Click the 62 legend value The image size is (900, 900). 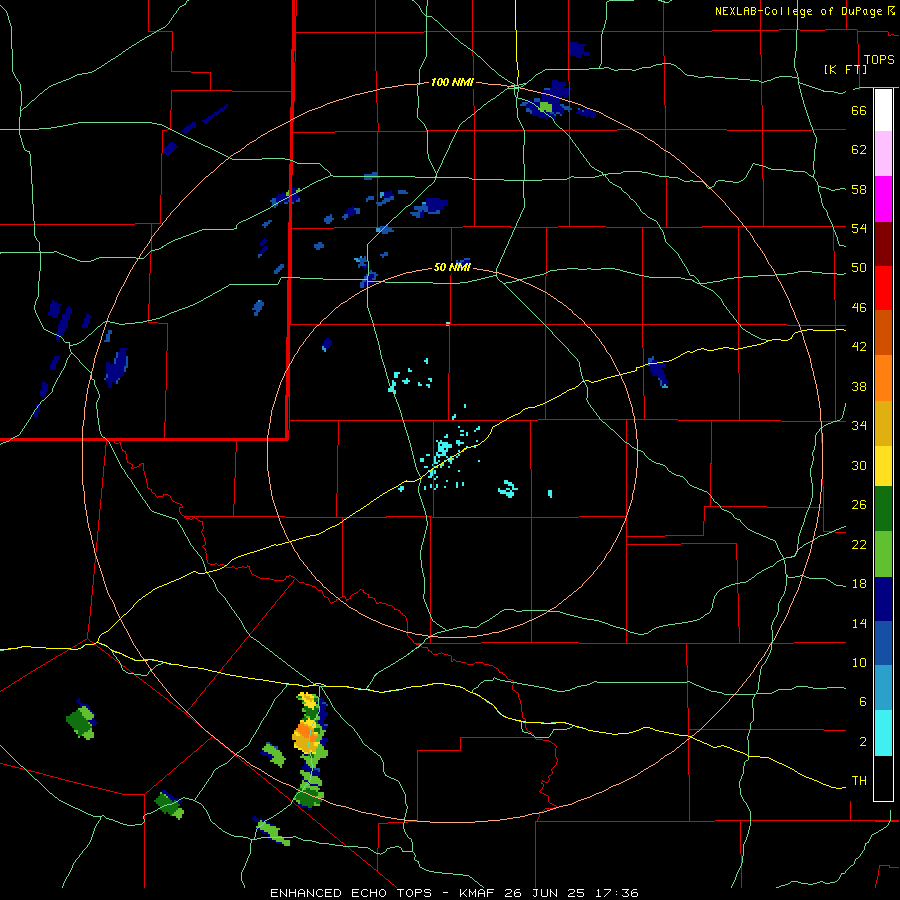click(x=859, y=150)
